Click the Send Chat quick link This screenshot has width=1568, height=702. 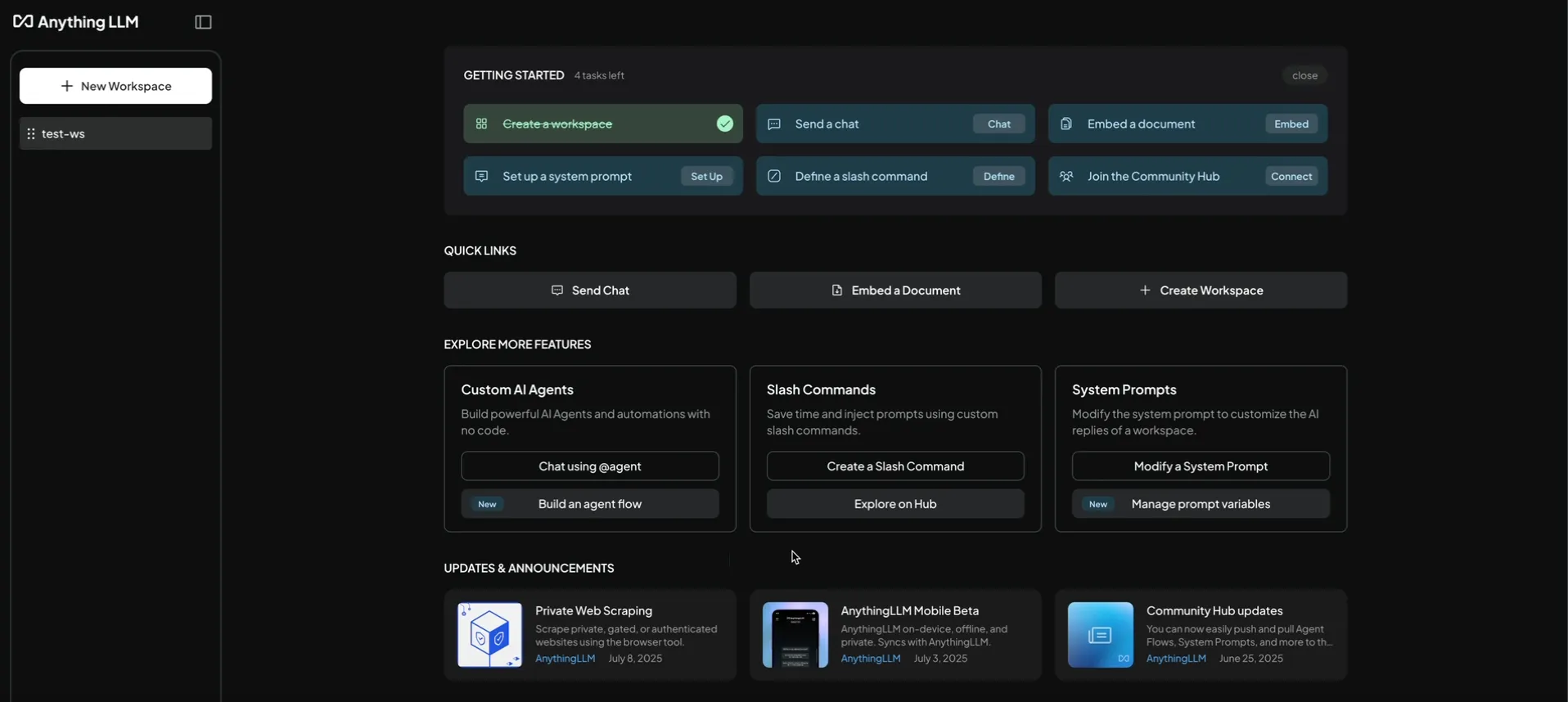[x=590, y=290]
